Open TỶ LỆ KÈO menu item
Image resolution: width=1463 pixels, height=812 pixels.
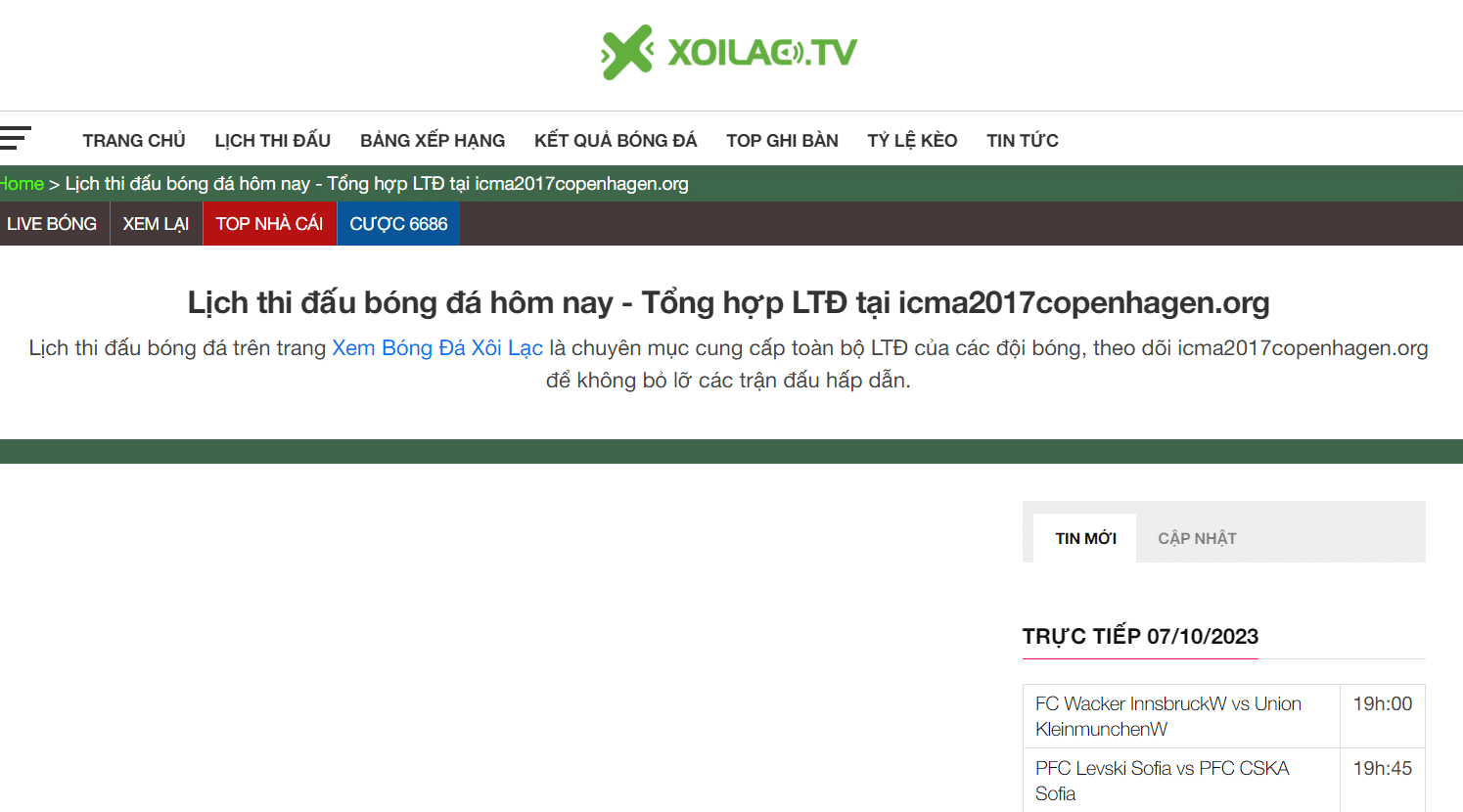912,141
